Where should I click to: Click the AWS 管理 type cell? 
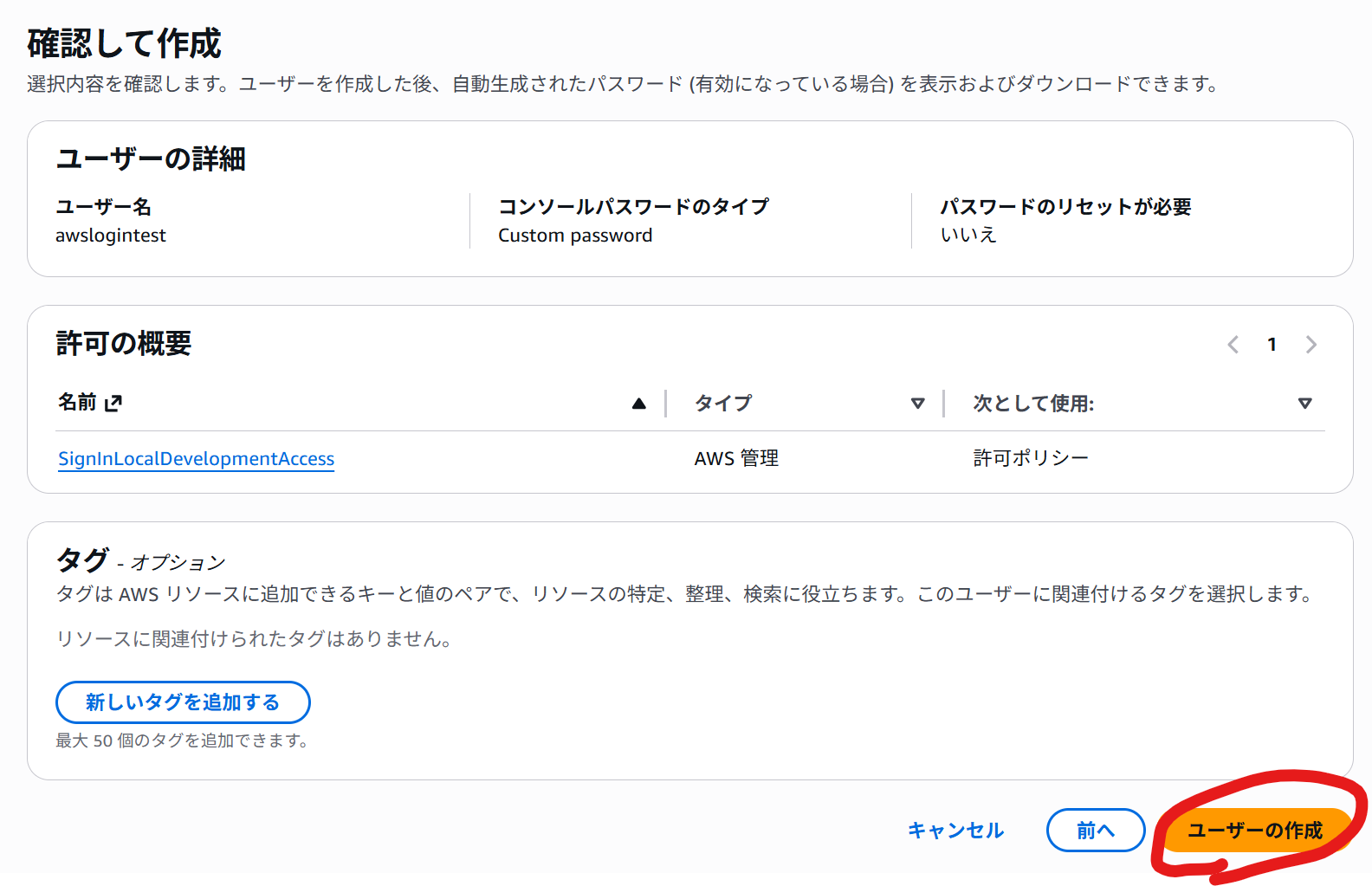pyautogui.click(x=736, y=458)
